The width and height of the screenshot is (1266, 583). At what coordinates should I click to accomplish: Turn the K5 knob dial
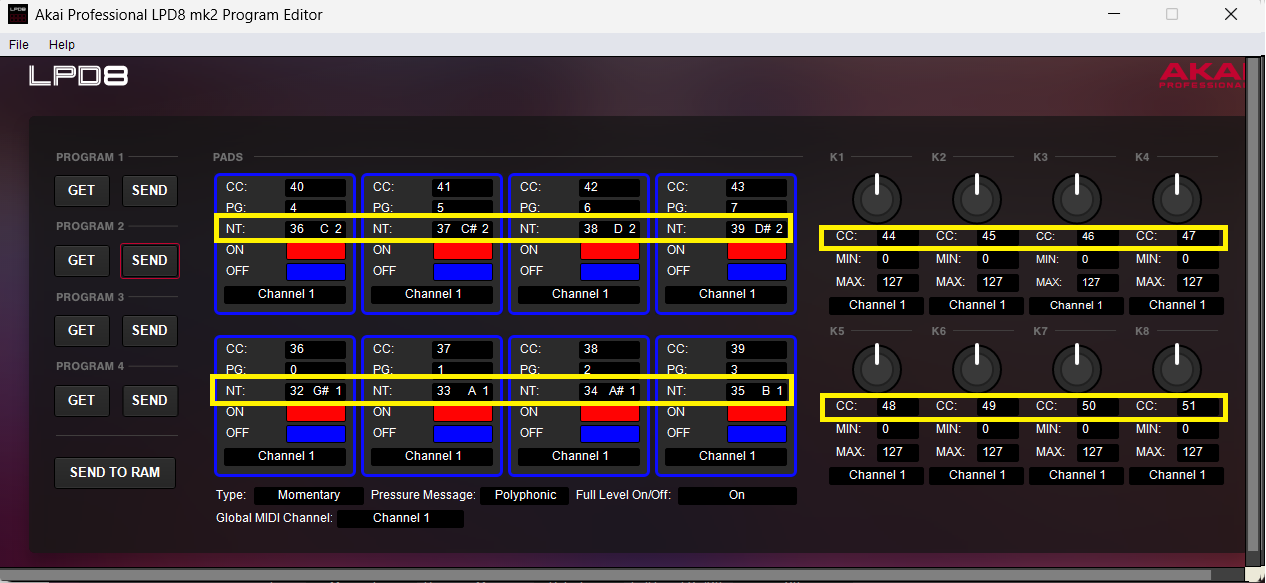pyautogui.click(x=876, y=368)
